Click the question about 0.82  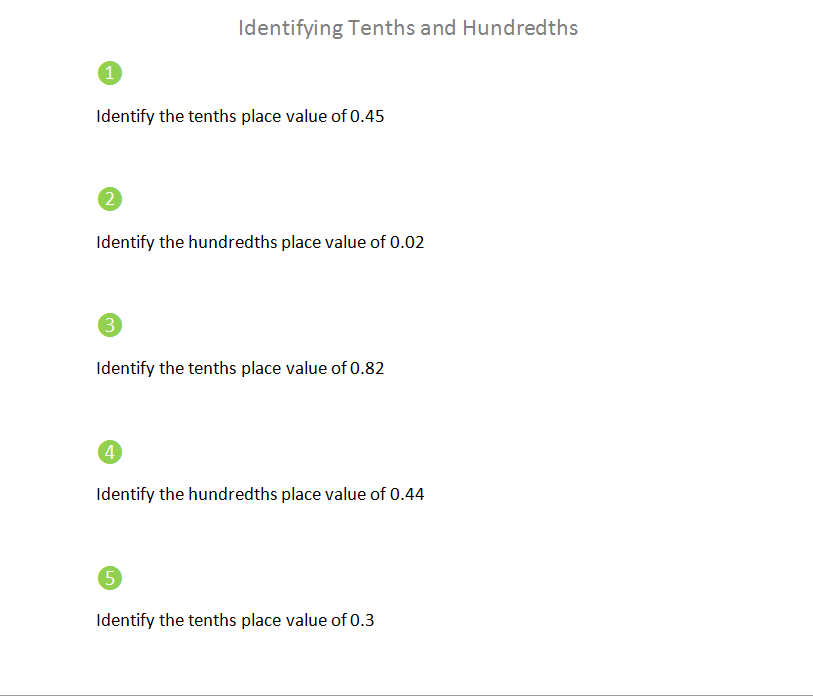point(240,368)
